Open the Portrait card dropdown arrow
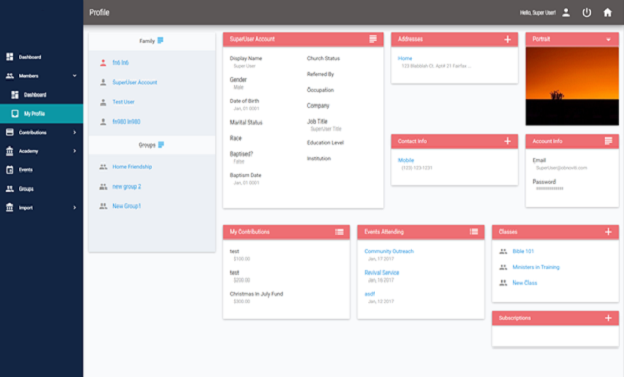624x377 pixels. coord(608,39)
